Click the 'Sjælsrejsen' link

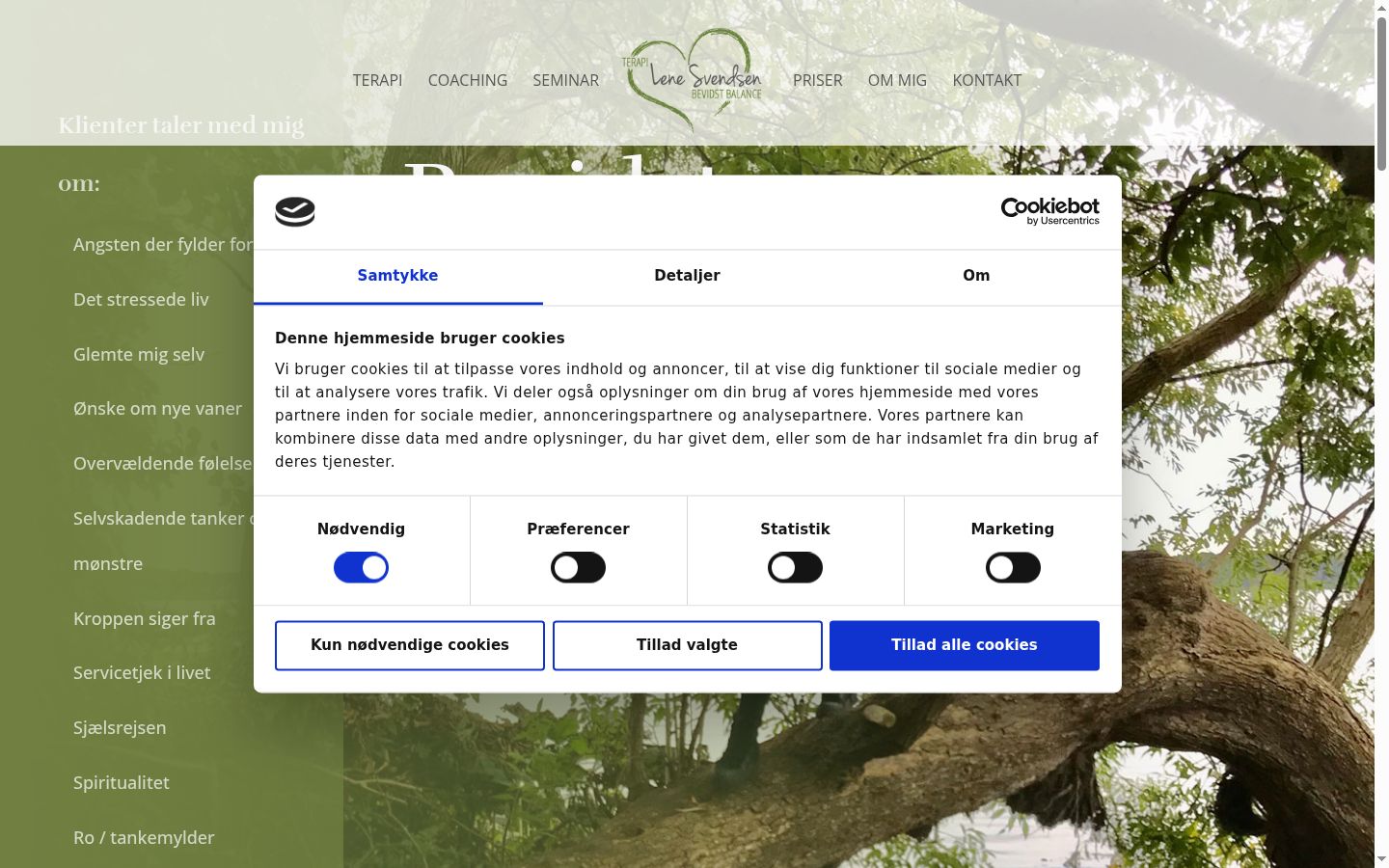pos(120,728)
